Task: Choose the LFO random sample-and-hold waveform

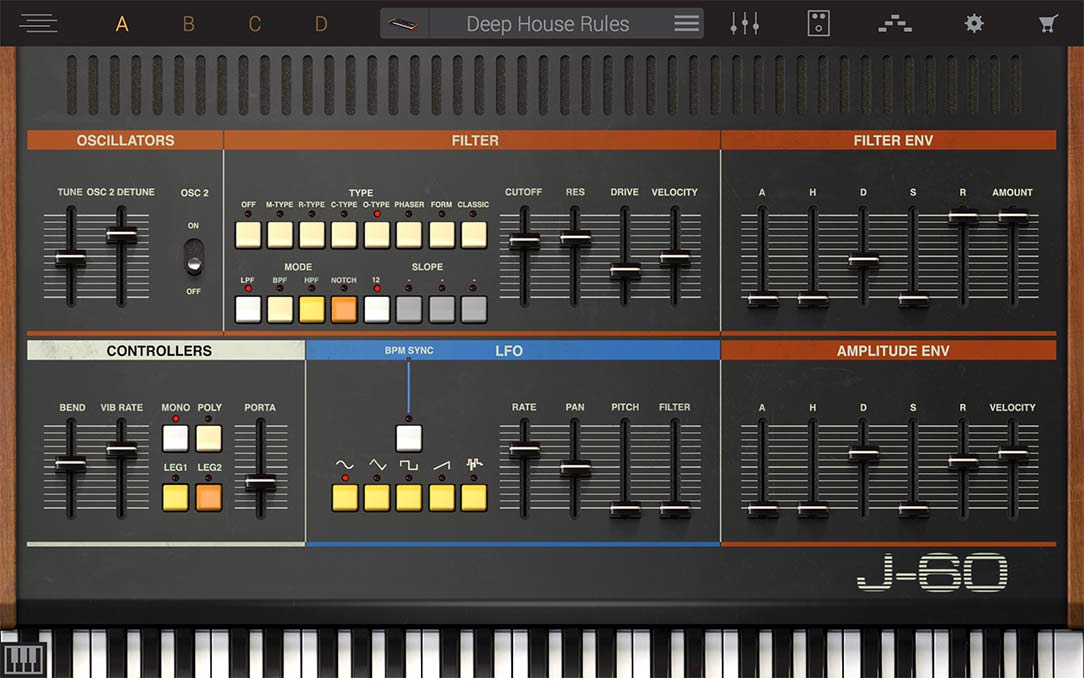Action: click(x=473, y=497)
